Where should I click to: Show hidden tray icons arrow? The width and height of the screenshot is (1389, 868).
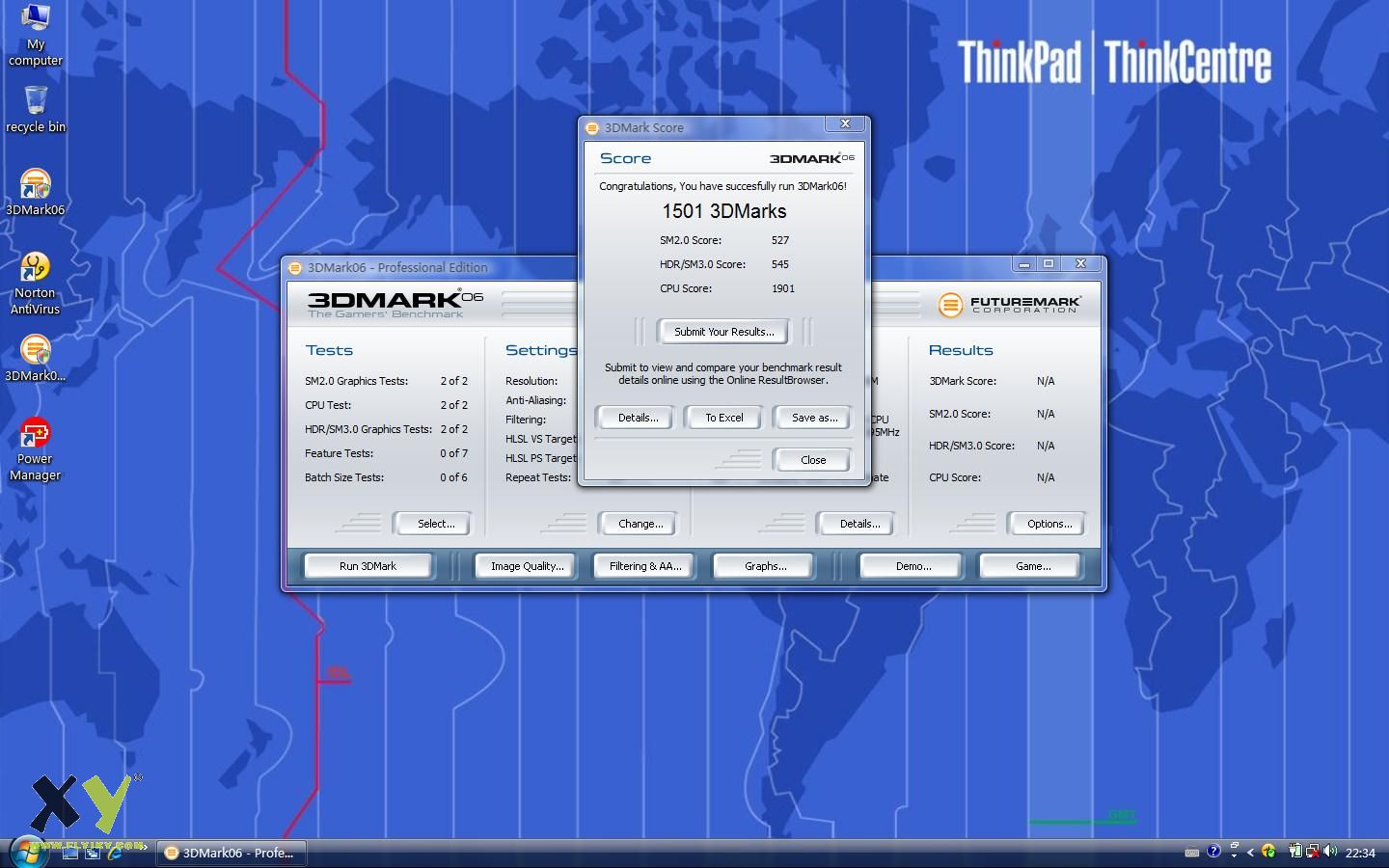1251,852
